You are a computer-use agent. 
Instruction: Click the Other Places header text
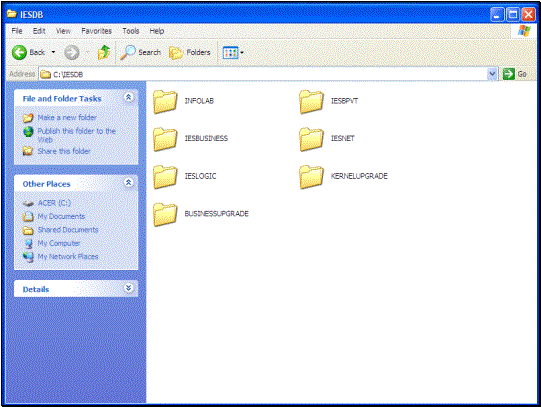pyautogui.click(x=46, y=184)
